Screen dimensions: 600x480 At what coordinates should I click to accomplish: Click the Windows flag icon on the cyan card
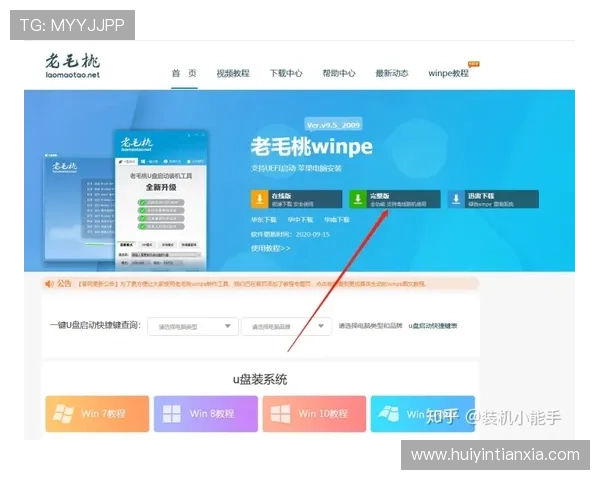point(389,413)
